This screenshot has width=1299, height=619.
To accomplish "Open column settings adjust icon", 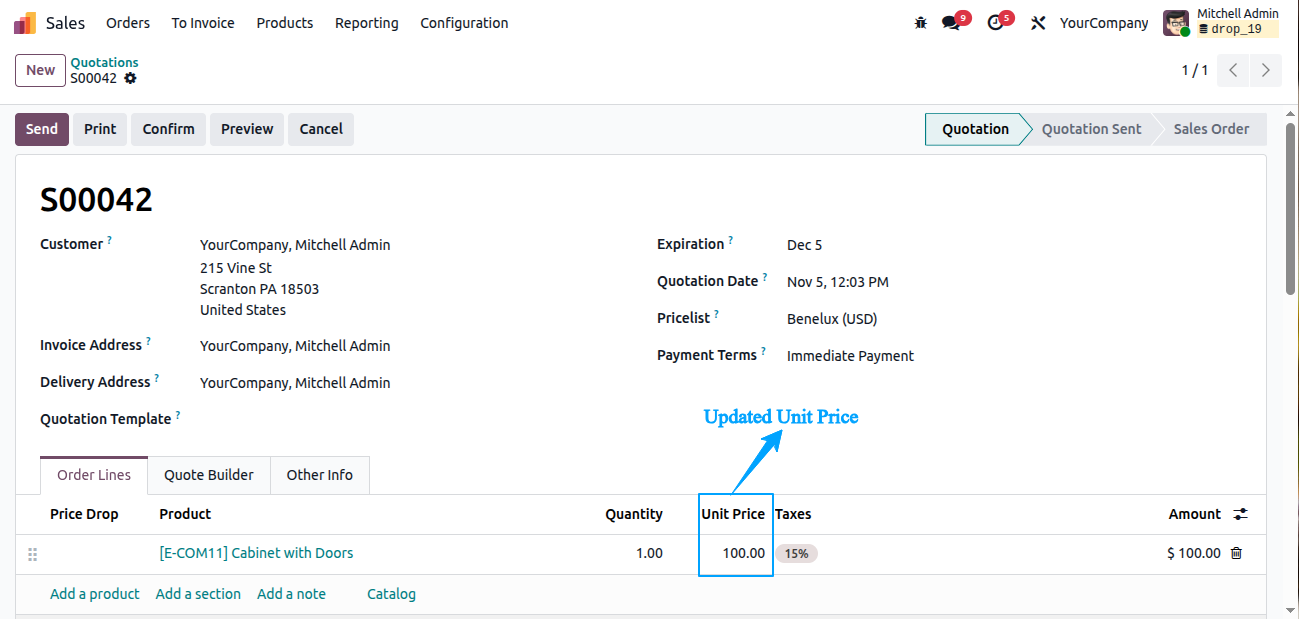I will (1240, 514).
